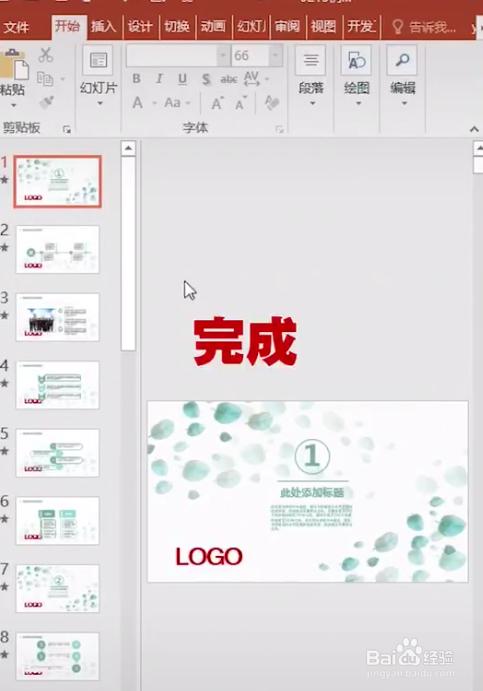Expand the 幻灯片 dropdown arrow
The image size is (483, 691).
(x=100, y=104)
